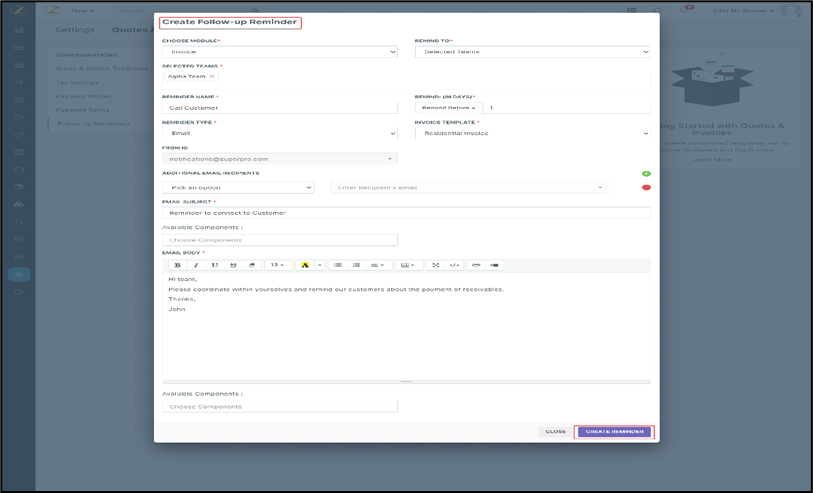This screenshot has width=813, height=493.
Task: Click the Email Subject input field
Action: [406, 213]
